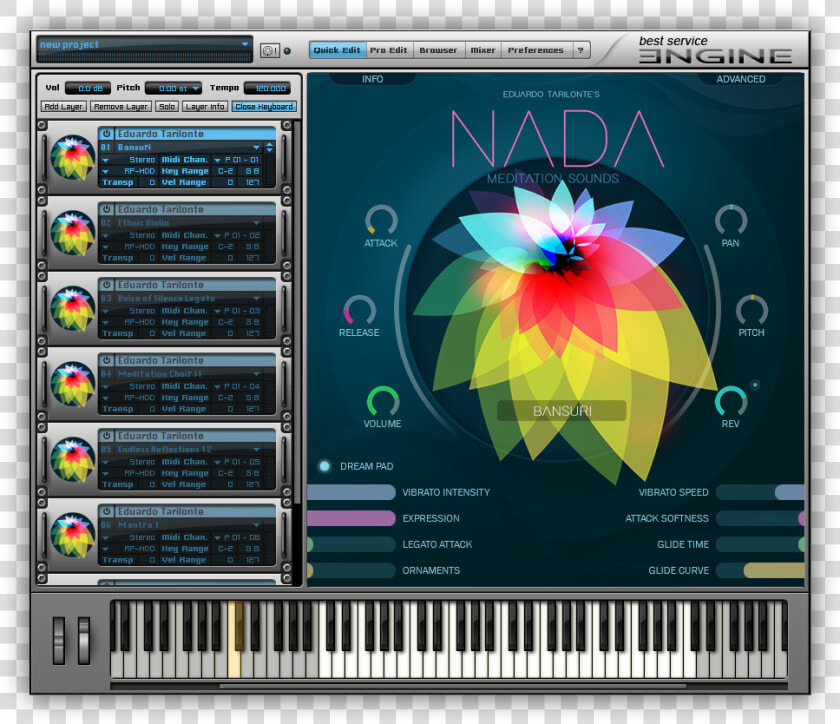Click the Layer Info button

click(205, 107)
